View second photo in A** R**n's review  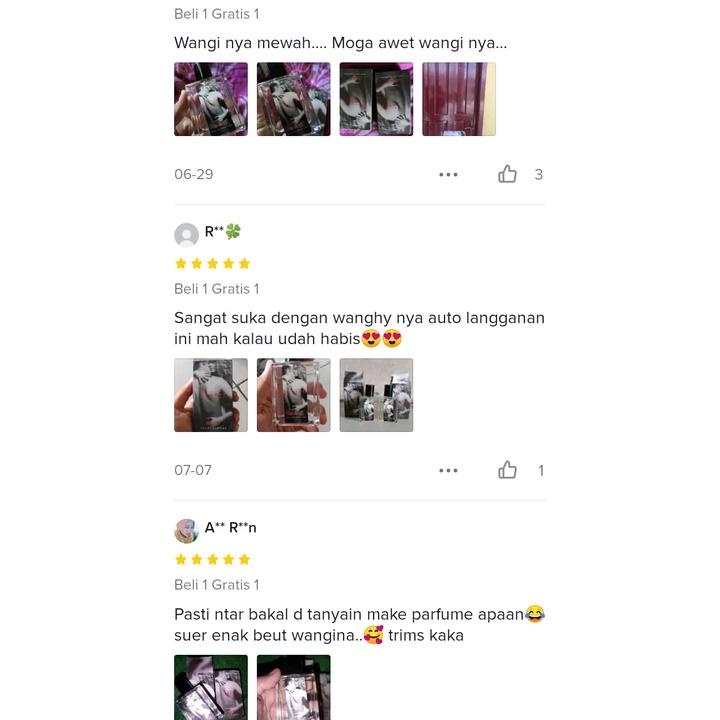[293, 687]
